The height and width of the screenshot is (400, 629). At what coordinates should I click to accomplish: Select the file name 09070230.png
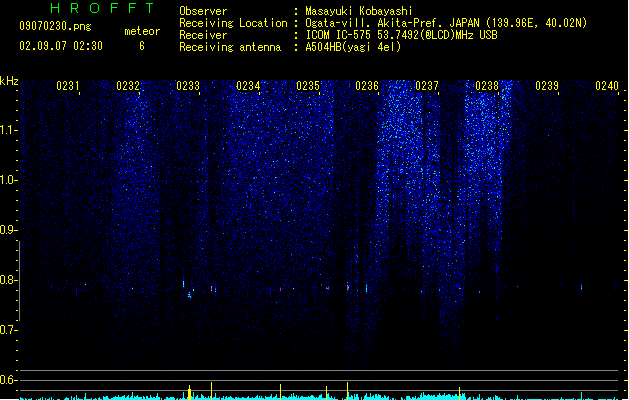tap(55, 26)
